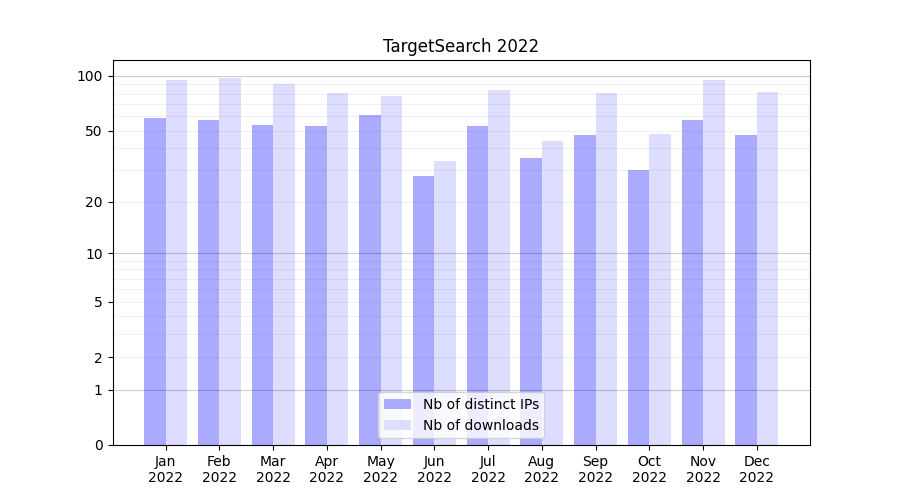The width and height of the screenshot is (900, 500).
Task: Click the 'Nb of downloads' legend swatch
Action: tap(397, 425)
